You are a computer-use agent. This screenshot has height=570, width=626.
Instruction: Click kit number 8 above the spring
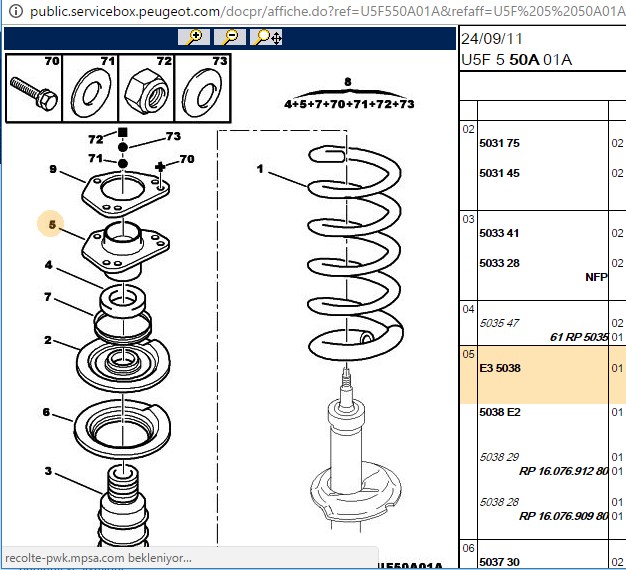pyautogui.click(x=348, y=82)
